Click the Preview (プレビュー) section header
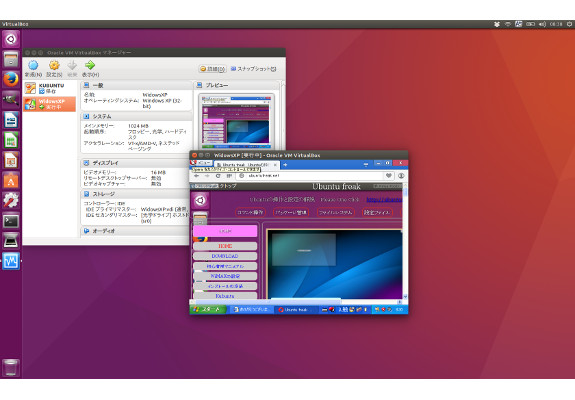575x400 pixels. [237, 85]
